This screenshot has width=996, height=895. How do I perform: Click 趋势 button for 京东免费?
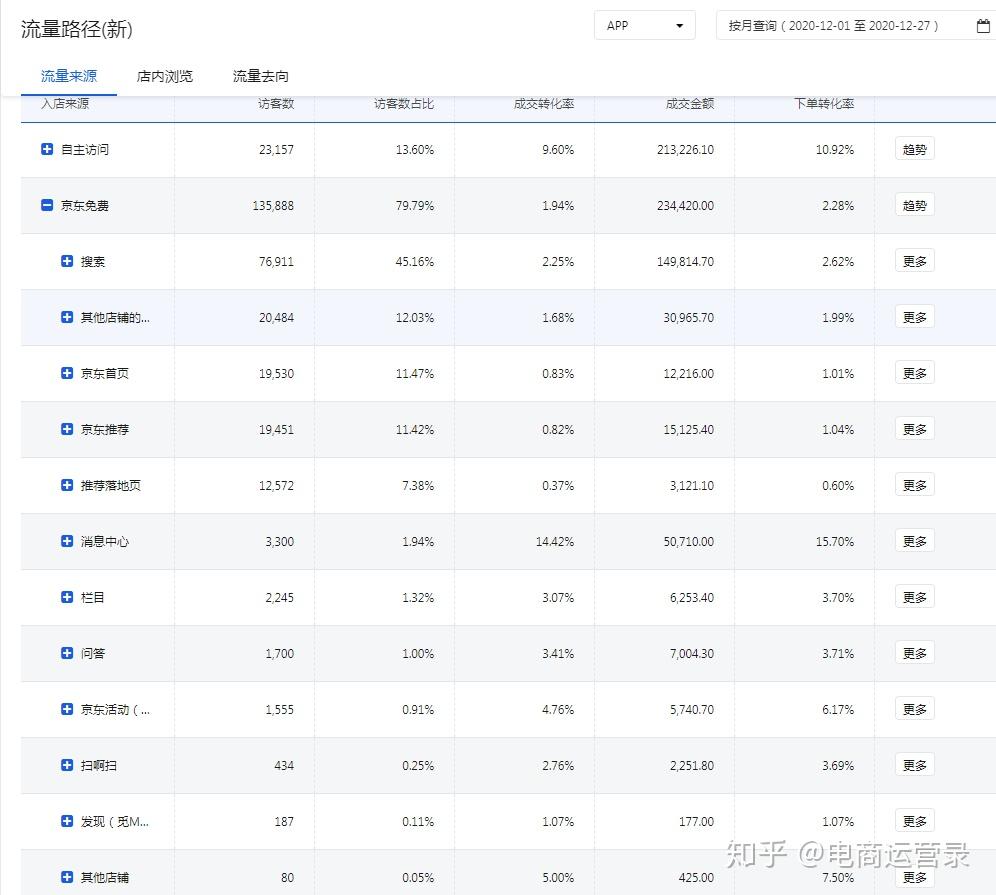point(915,205)
